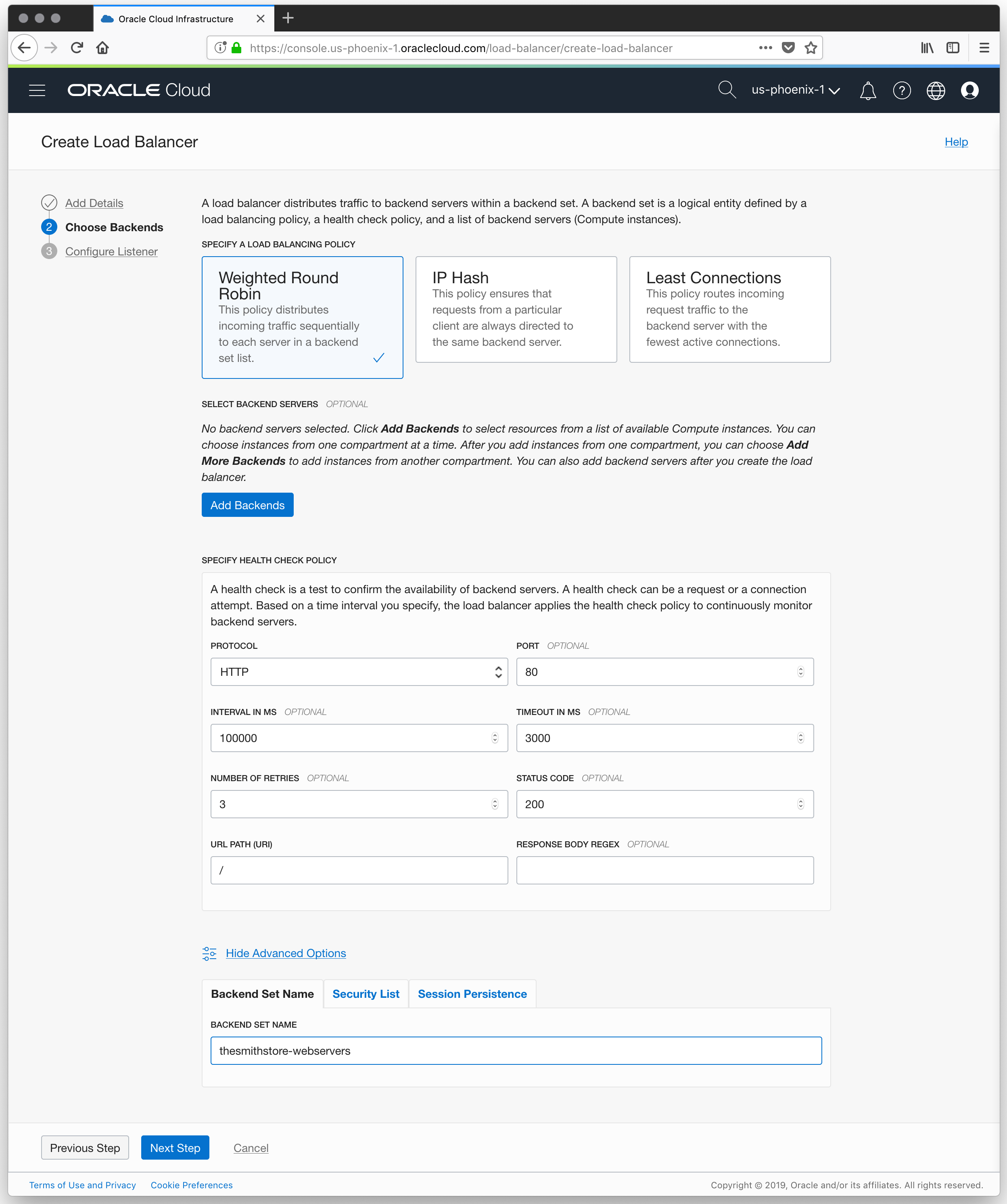Viewport: 1007px width, 1204px height.
Task: Open the language globe icon
Action: click(935, 91)
